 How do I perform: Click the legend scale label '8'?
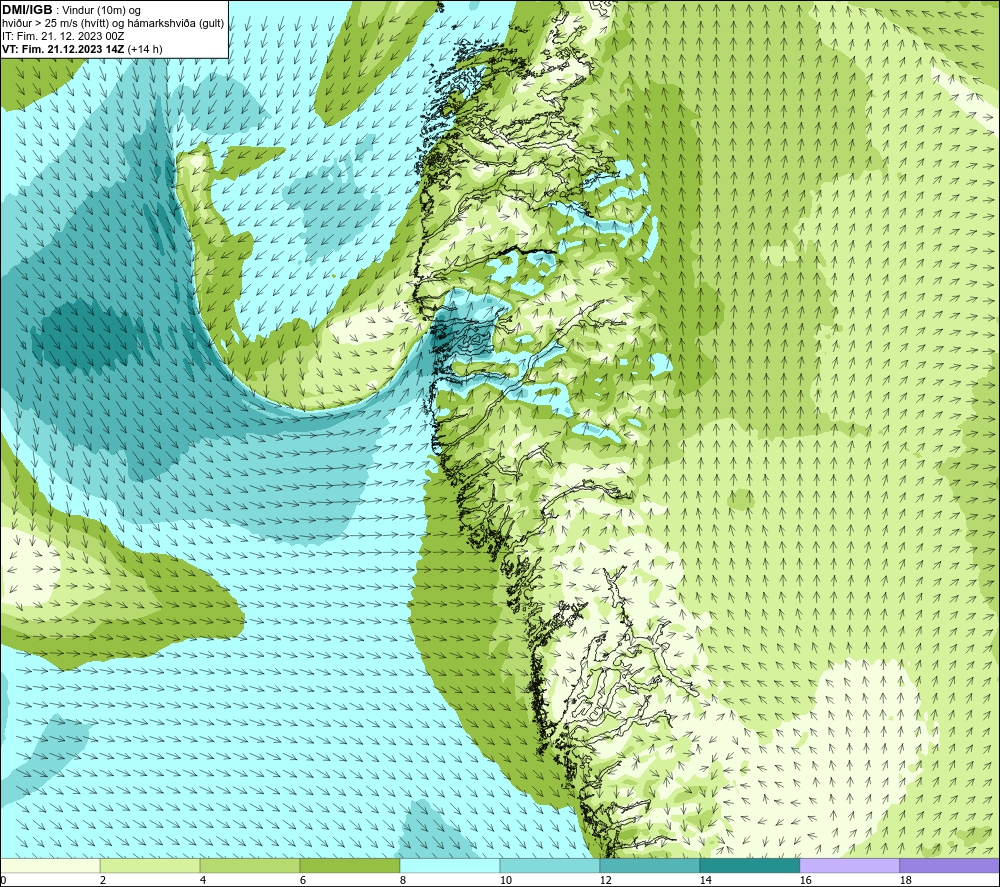click(x=403, y=880)
